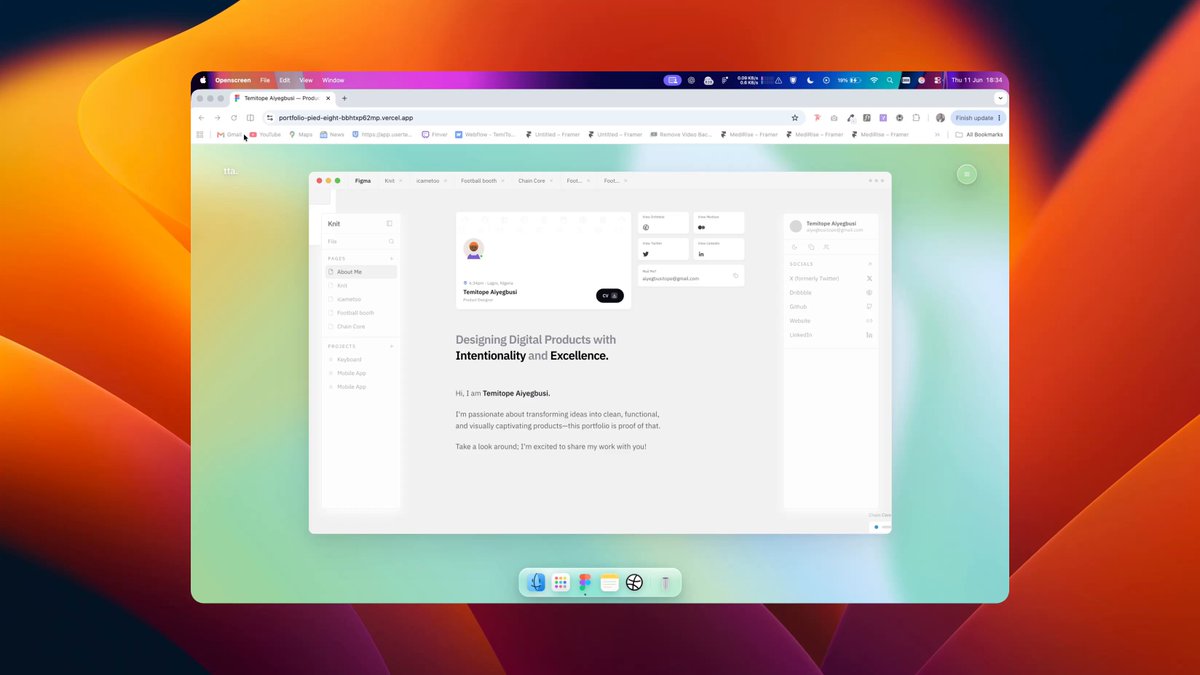This screenshot has height=675, width=1200.
Task: Open the YouTube bookmark
Action: [265, 134]
